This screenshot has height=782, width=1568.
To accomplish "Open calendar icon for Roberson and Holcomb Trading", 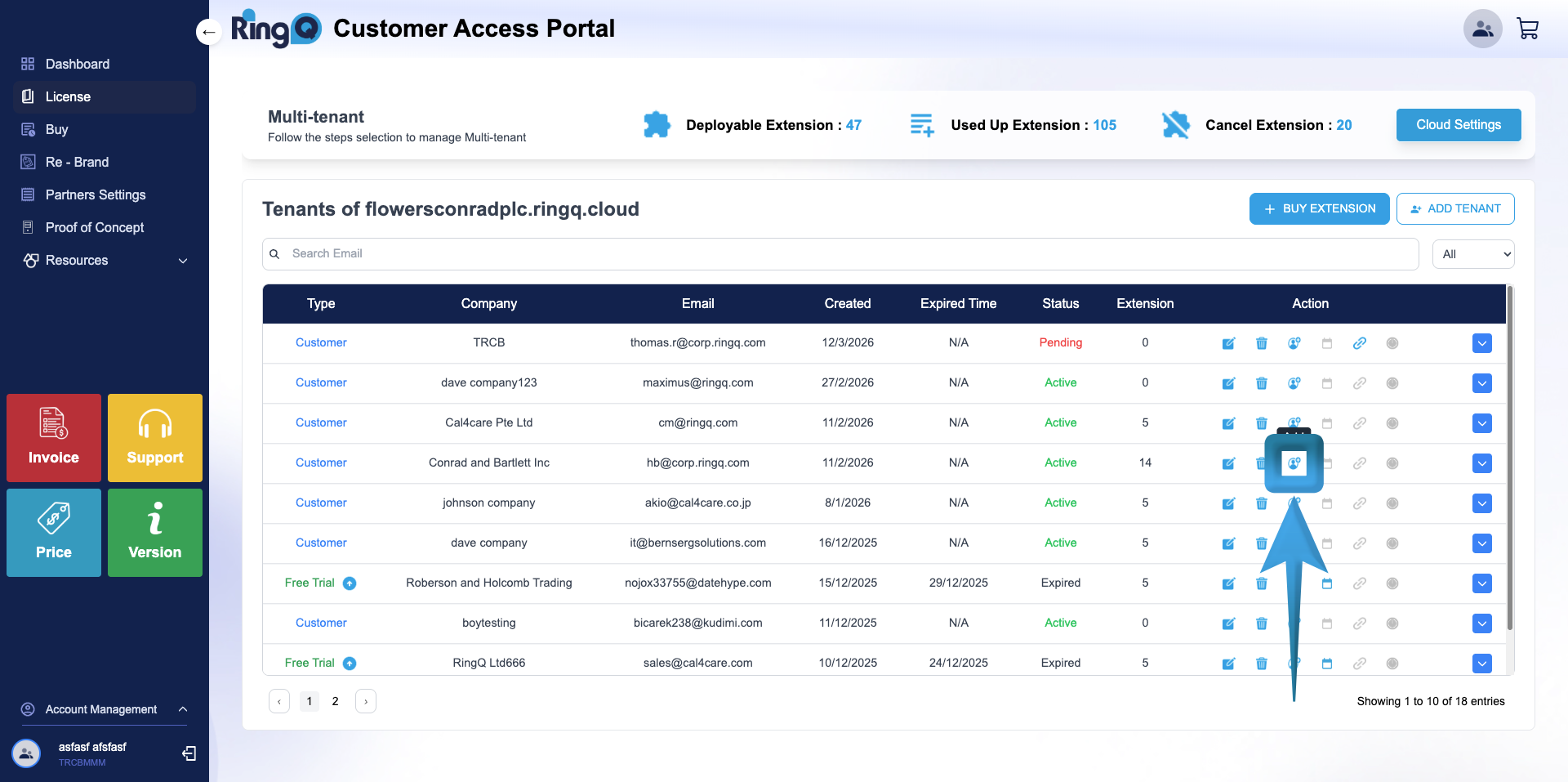I will 1326,583.
